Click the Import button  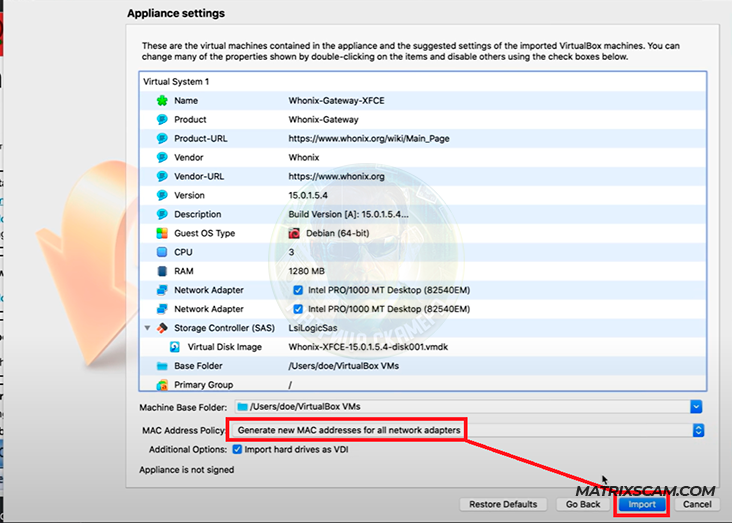[642, 504]
